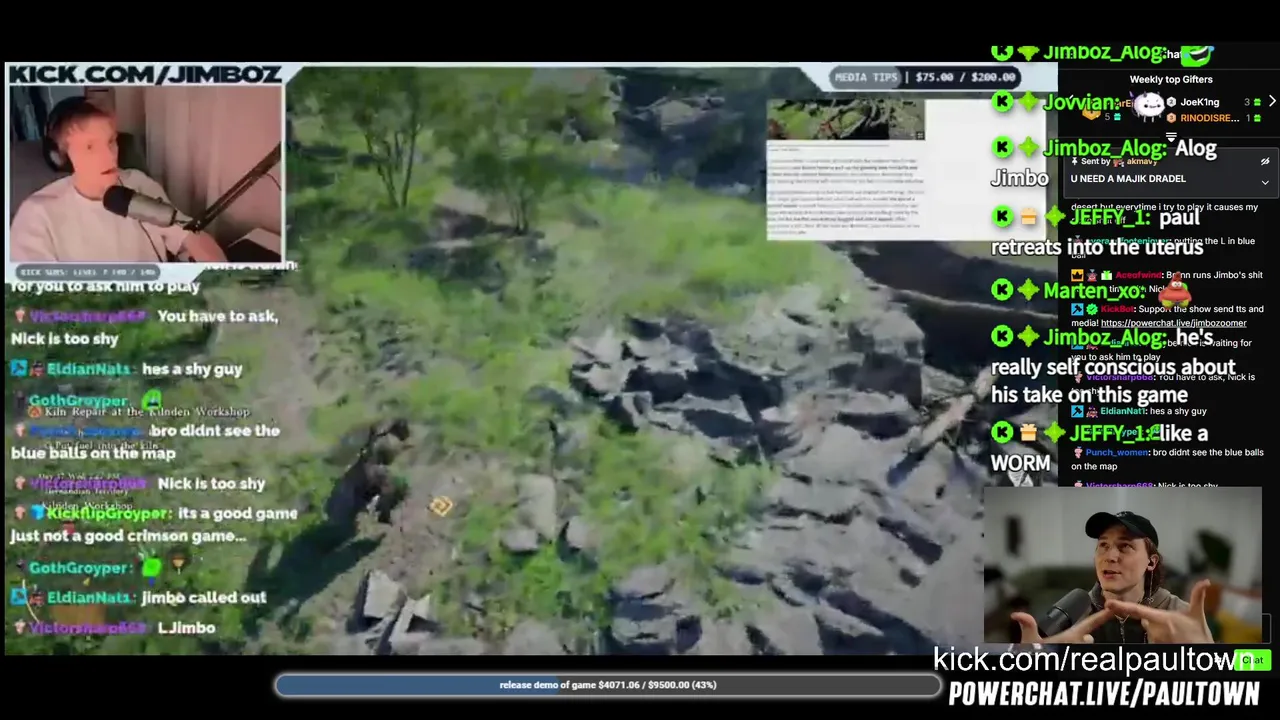1280x720 pixels.
Task: Select EldianNat1 username in side chat
Action: coord(1123,411)
